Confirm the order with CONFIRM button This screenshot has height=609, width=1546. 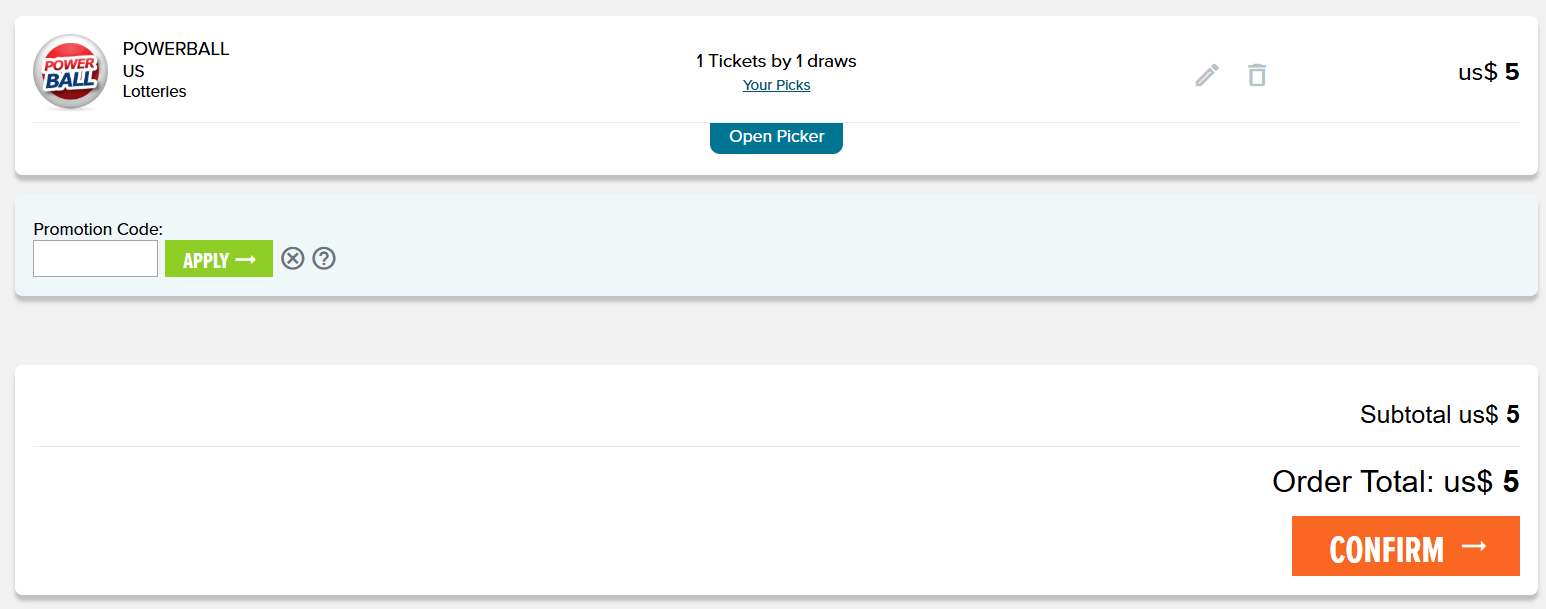1406,546
